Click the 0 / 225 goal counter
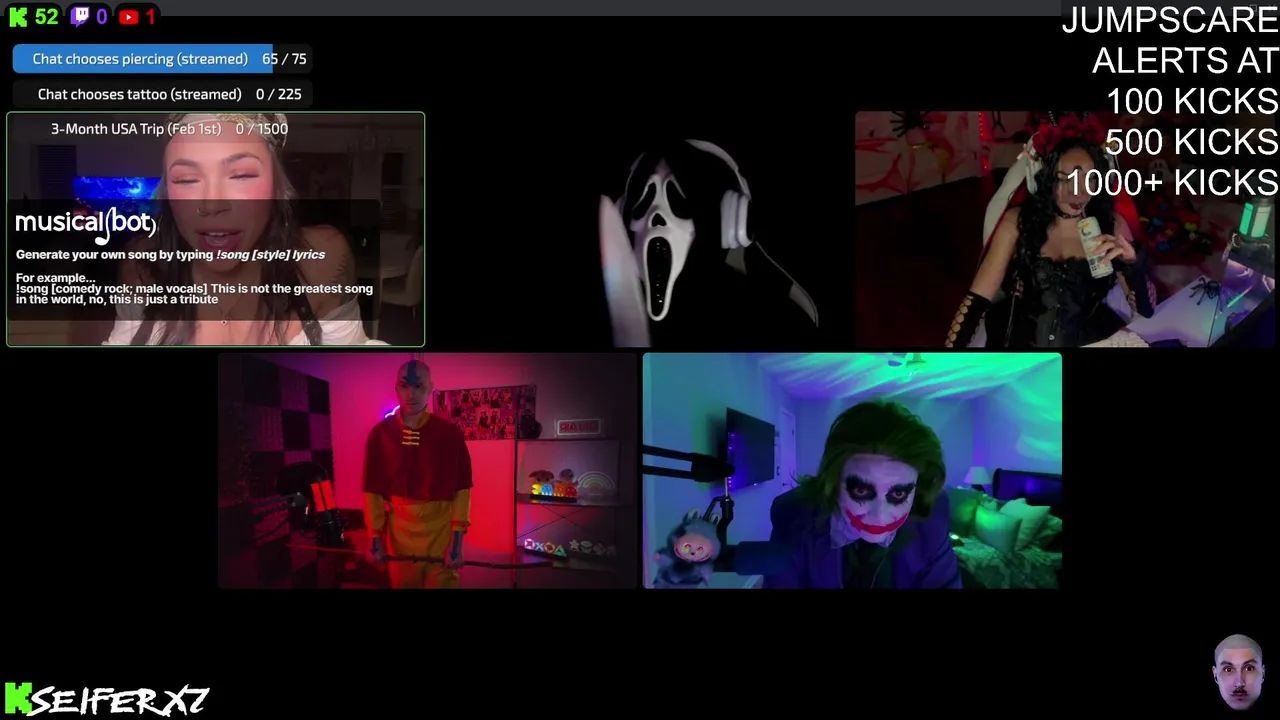 (278, 94)
